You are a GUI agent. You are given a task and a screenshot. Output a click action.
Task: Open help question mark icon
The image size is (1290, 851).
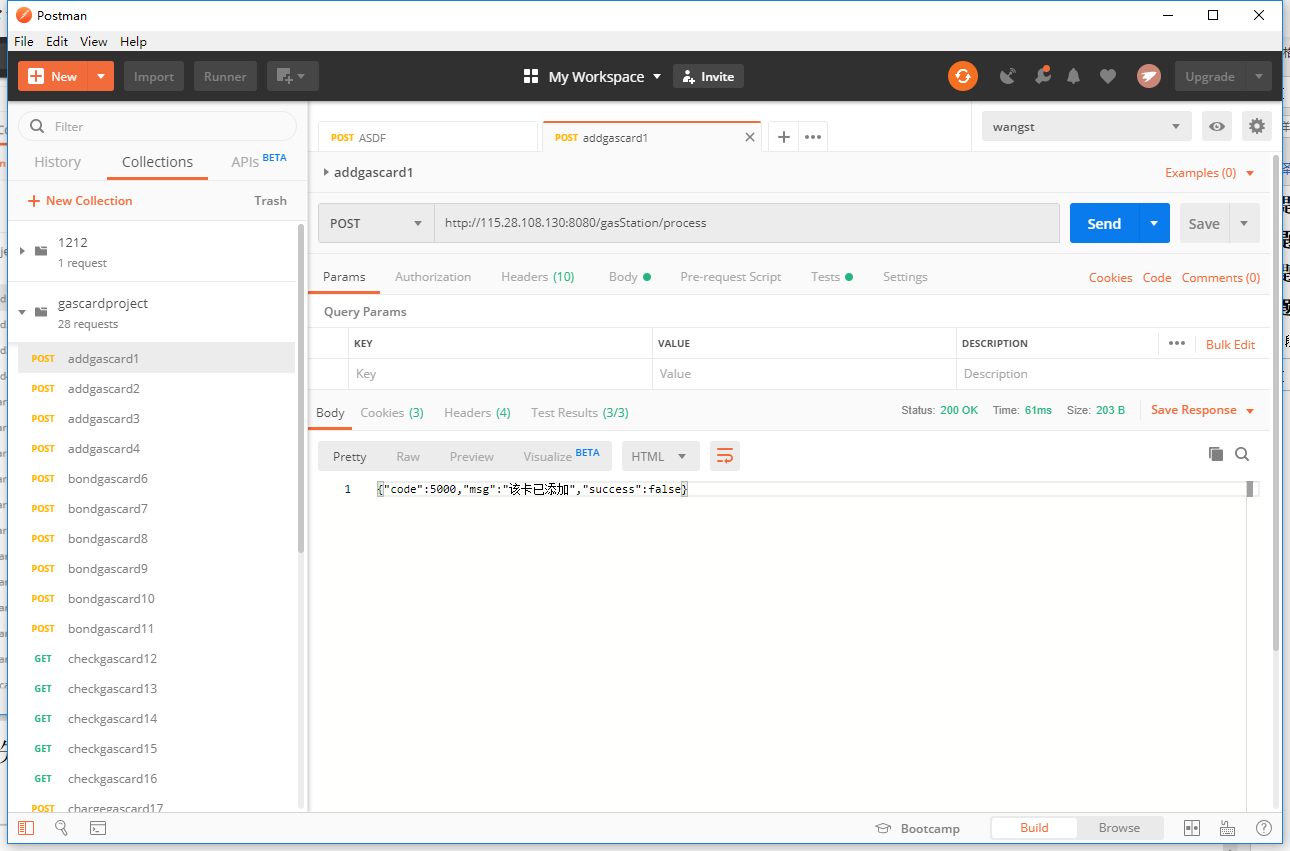click(x=1264, y=828)
